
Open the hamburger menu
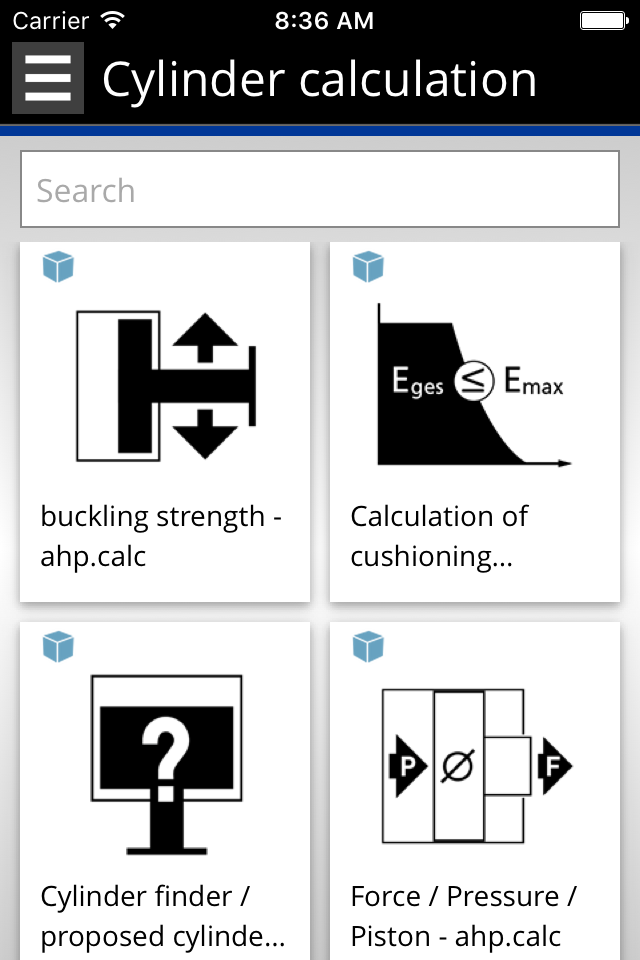coord(47,78)
